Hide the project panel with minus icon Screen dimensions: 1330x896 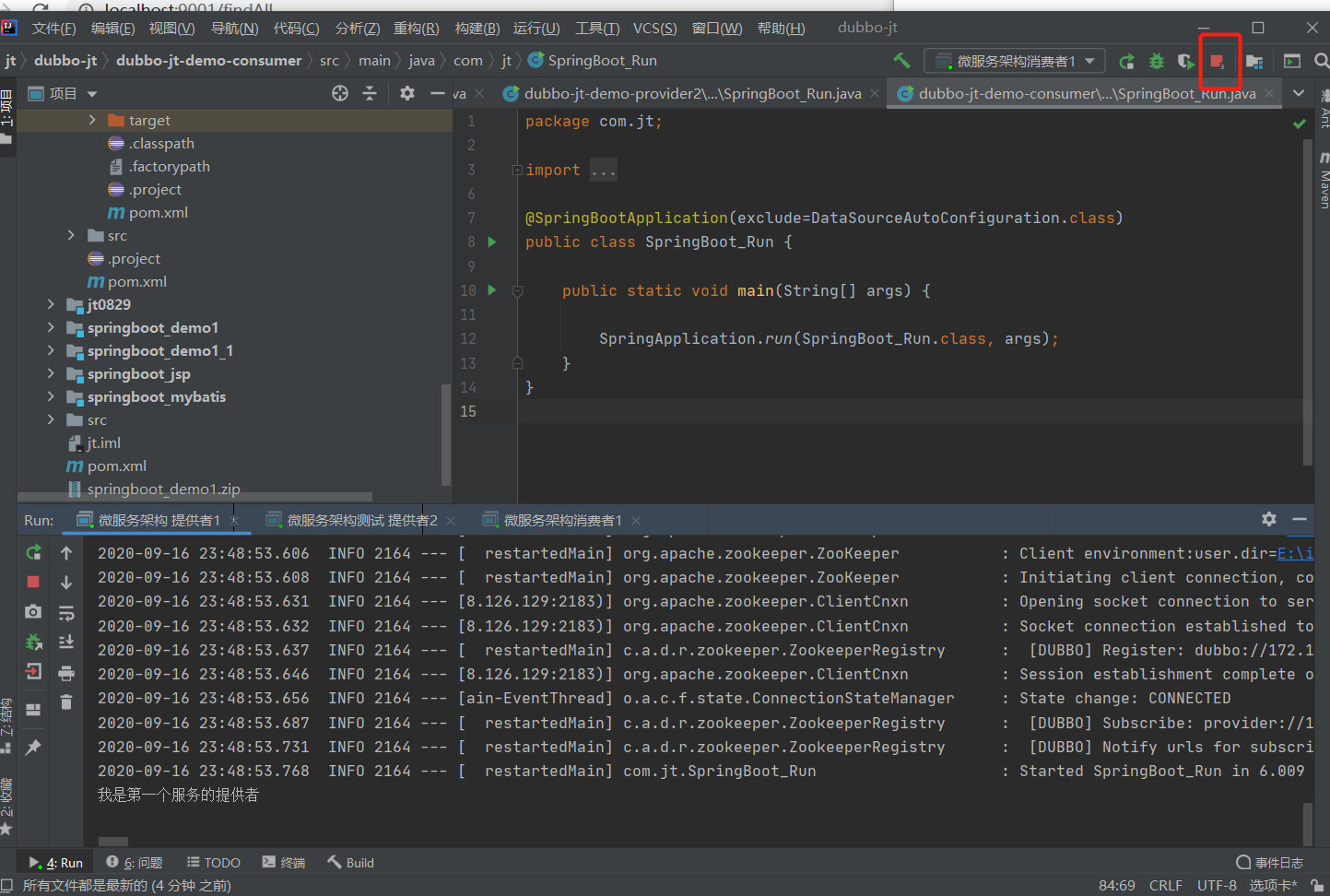coord(437,93)
